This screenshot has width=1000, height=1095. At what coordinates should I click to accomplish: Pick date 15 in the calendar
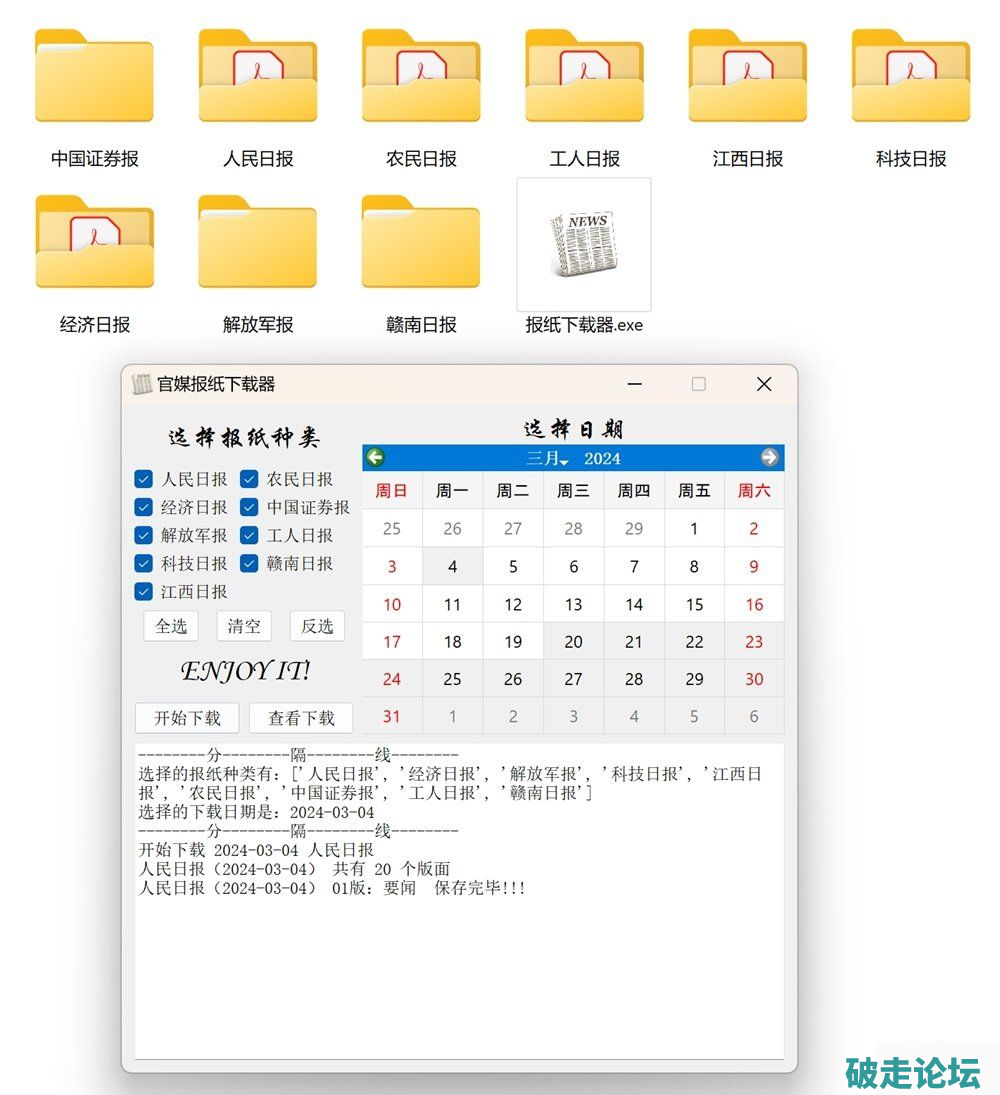coord(694,605)
